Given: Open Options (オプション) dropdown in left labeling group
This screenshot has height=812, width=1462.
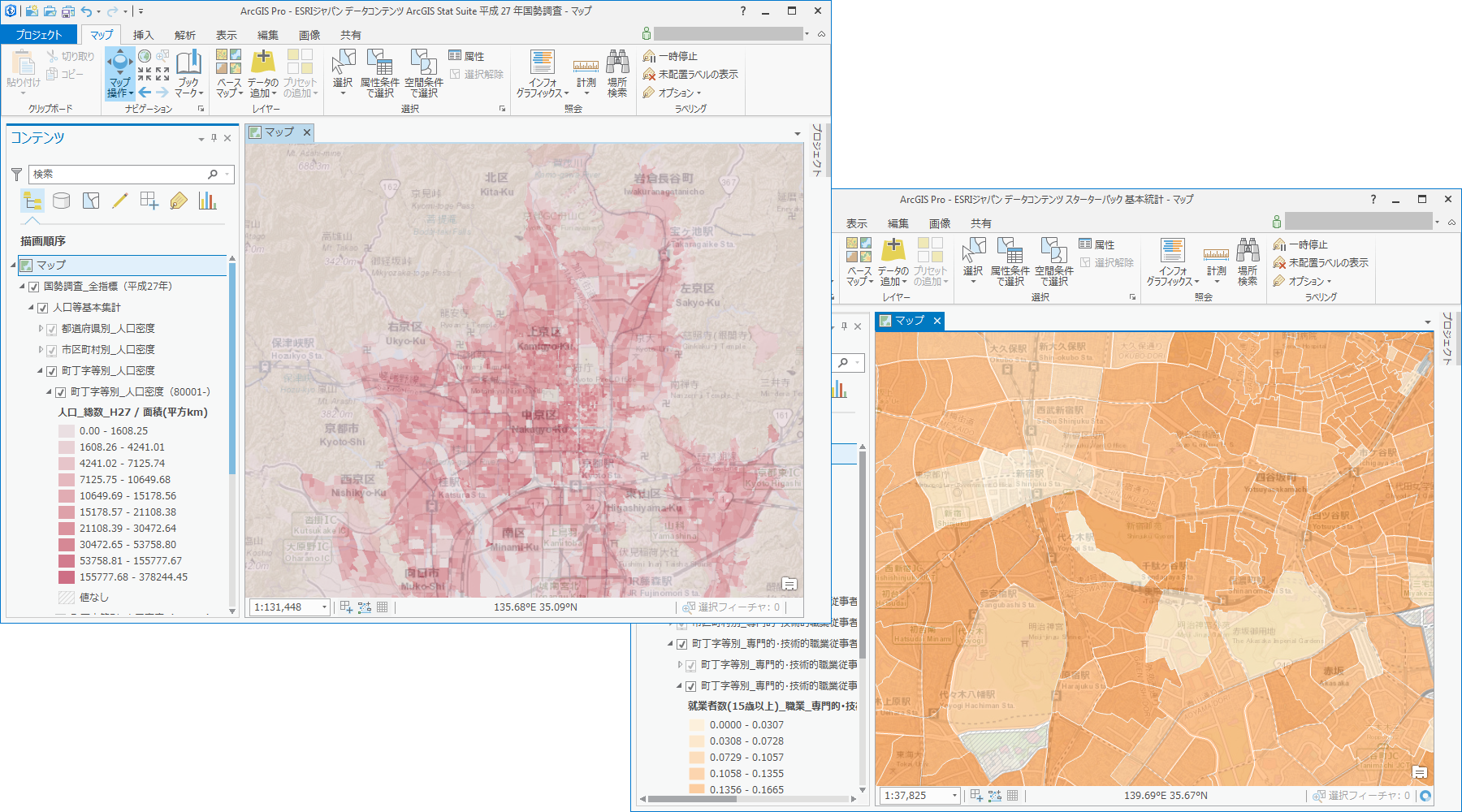Looking at the screenshot, I should [x=673, y=93].
